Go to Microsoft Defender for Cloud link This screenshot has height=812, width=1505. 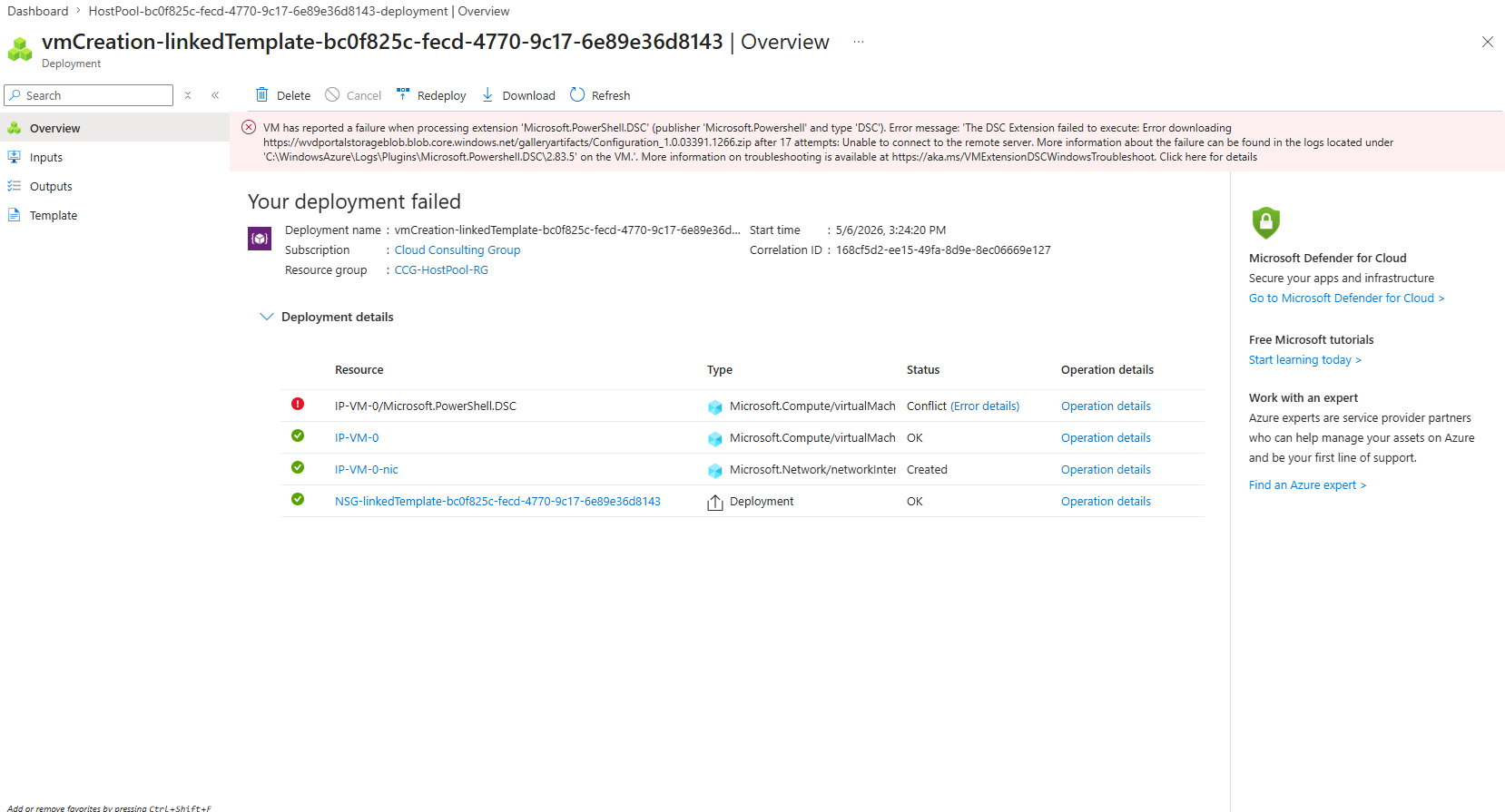(1346, 298)
